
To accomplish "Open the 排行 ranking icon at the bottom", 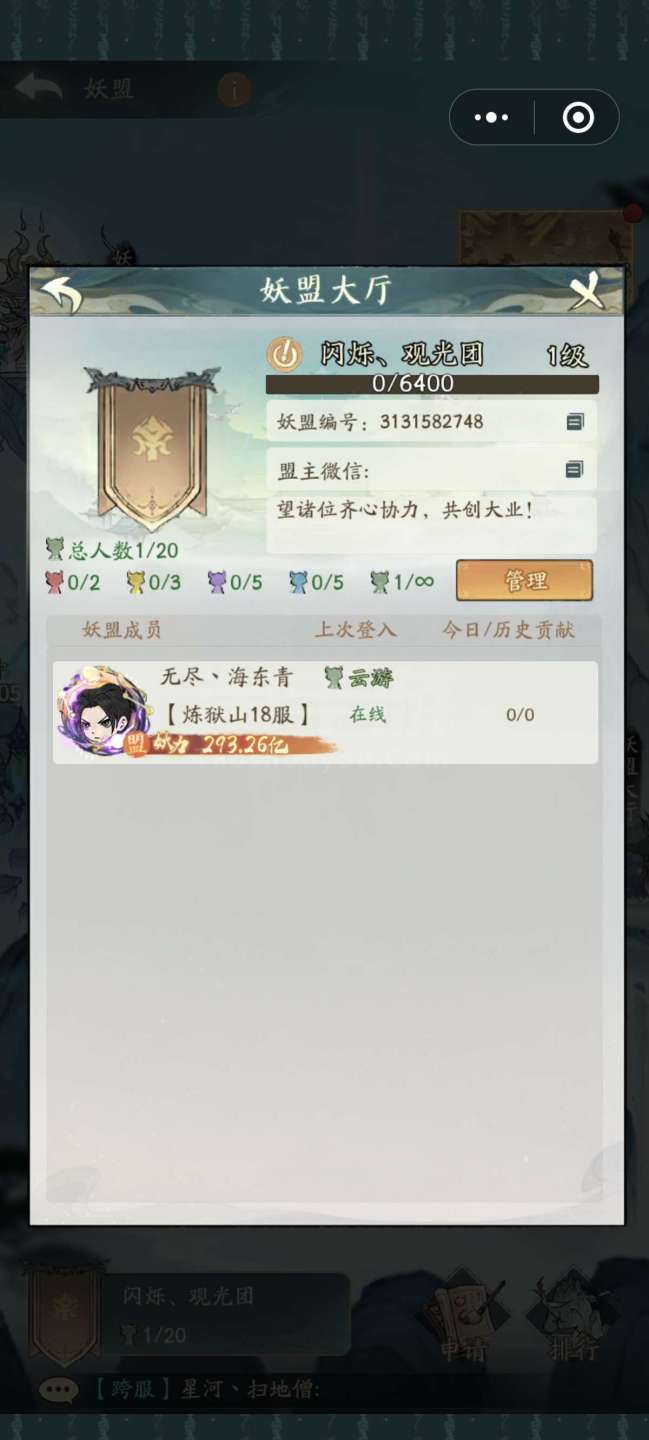I will (x=574, y=1318).
